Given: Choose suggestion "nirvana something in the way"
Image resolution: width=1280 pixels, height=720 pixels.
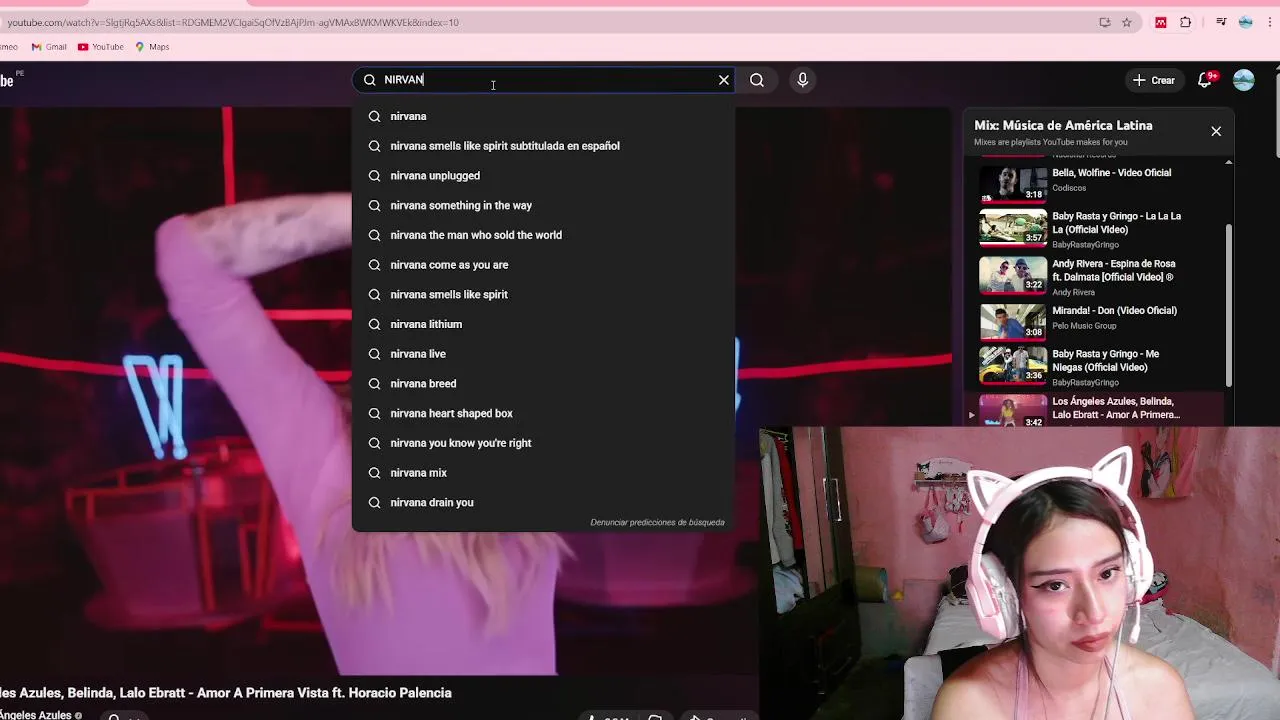Looking at the screenshot, I should (x=543, y=205).
